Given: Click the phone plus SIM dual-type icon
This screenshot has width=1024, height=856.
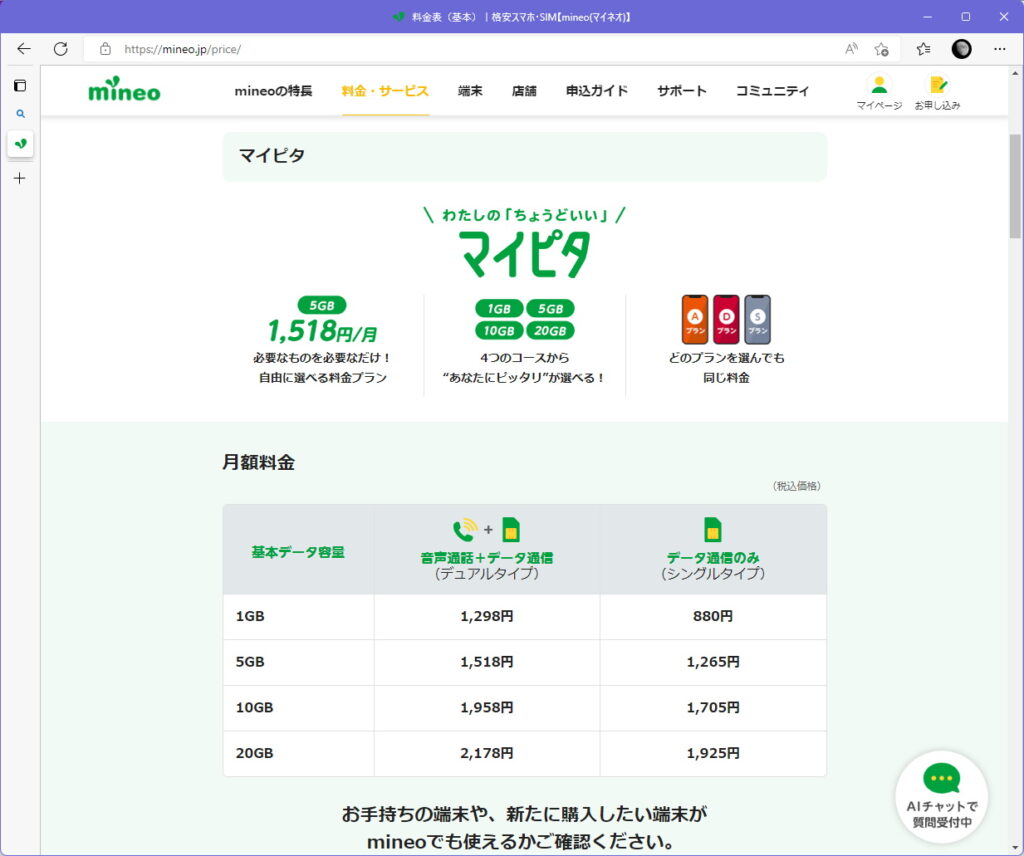Looking at the screenshot, I should pos(487,530).
